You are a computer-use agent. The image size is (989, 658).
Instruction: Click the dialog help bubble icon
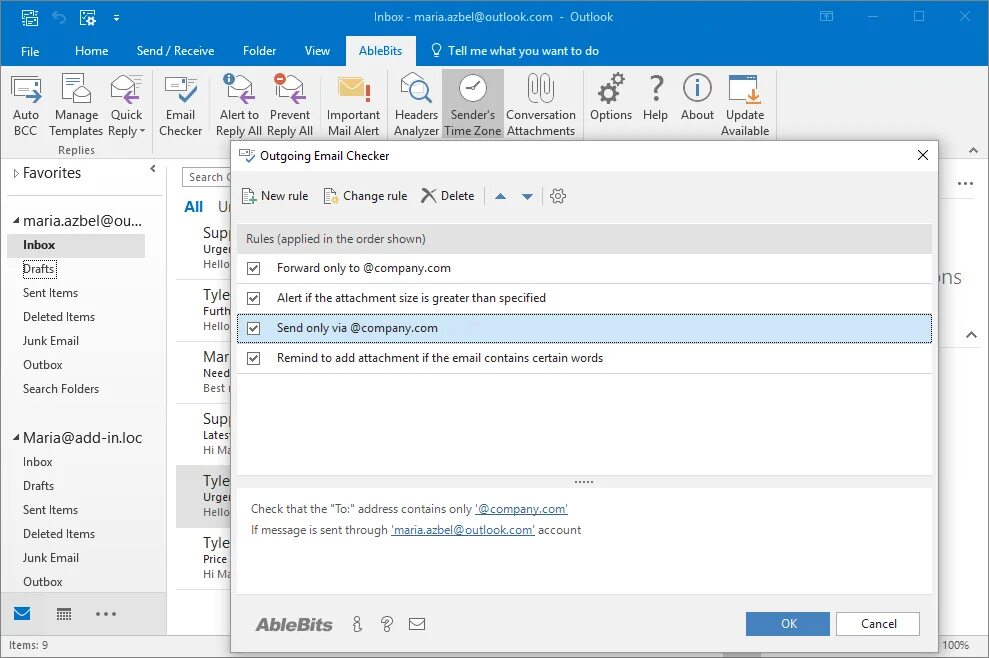(x=387, y=625)
